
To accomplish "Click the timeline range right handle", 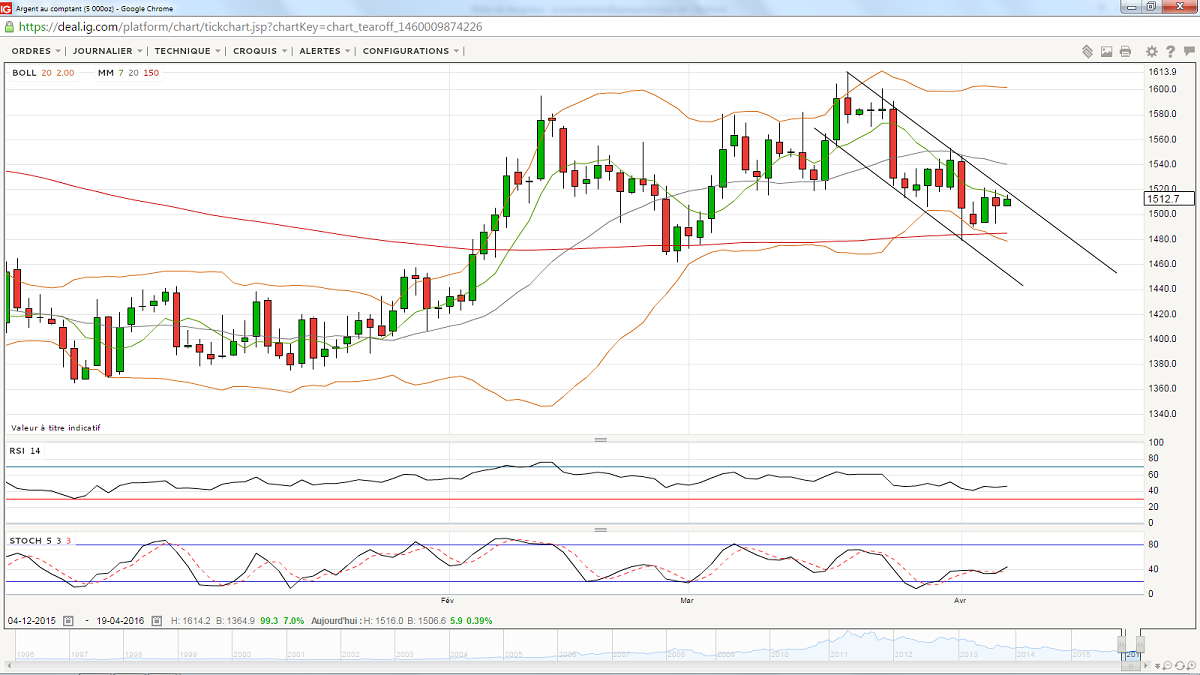I will [1140, 643].
